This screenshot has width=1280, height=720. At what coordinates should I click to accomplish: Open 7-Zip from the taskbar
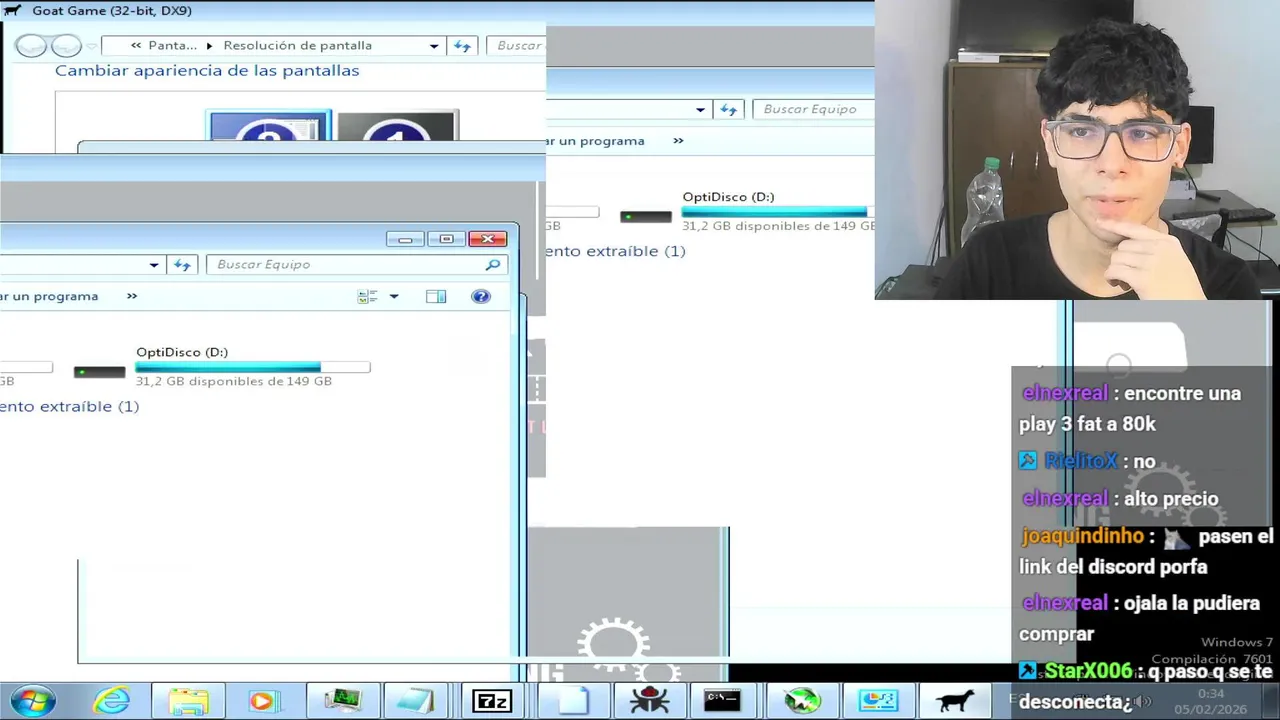click(x=492, y=702)
